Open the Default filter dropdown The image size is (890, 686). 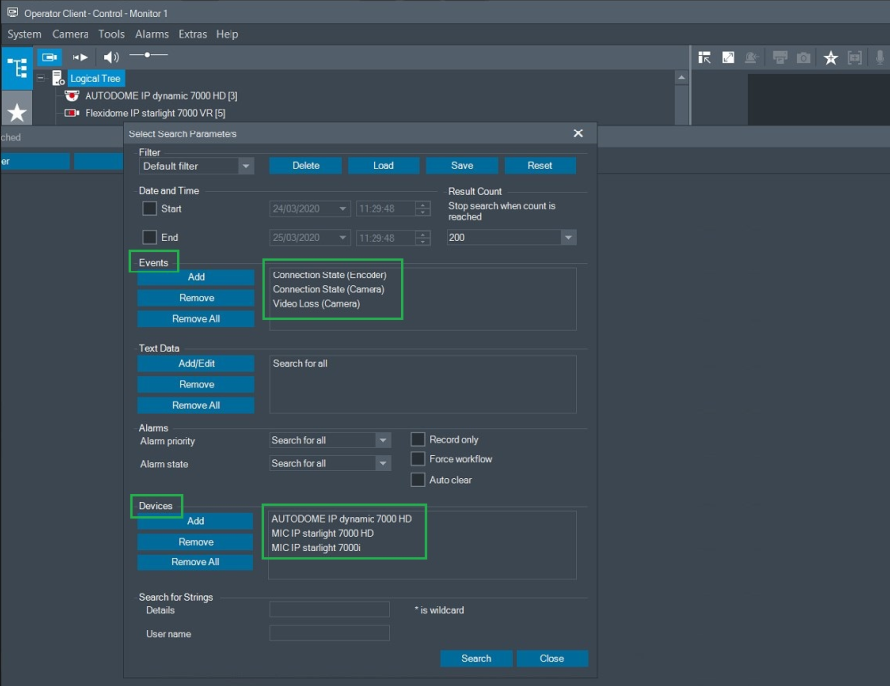[246, 166]
